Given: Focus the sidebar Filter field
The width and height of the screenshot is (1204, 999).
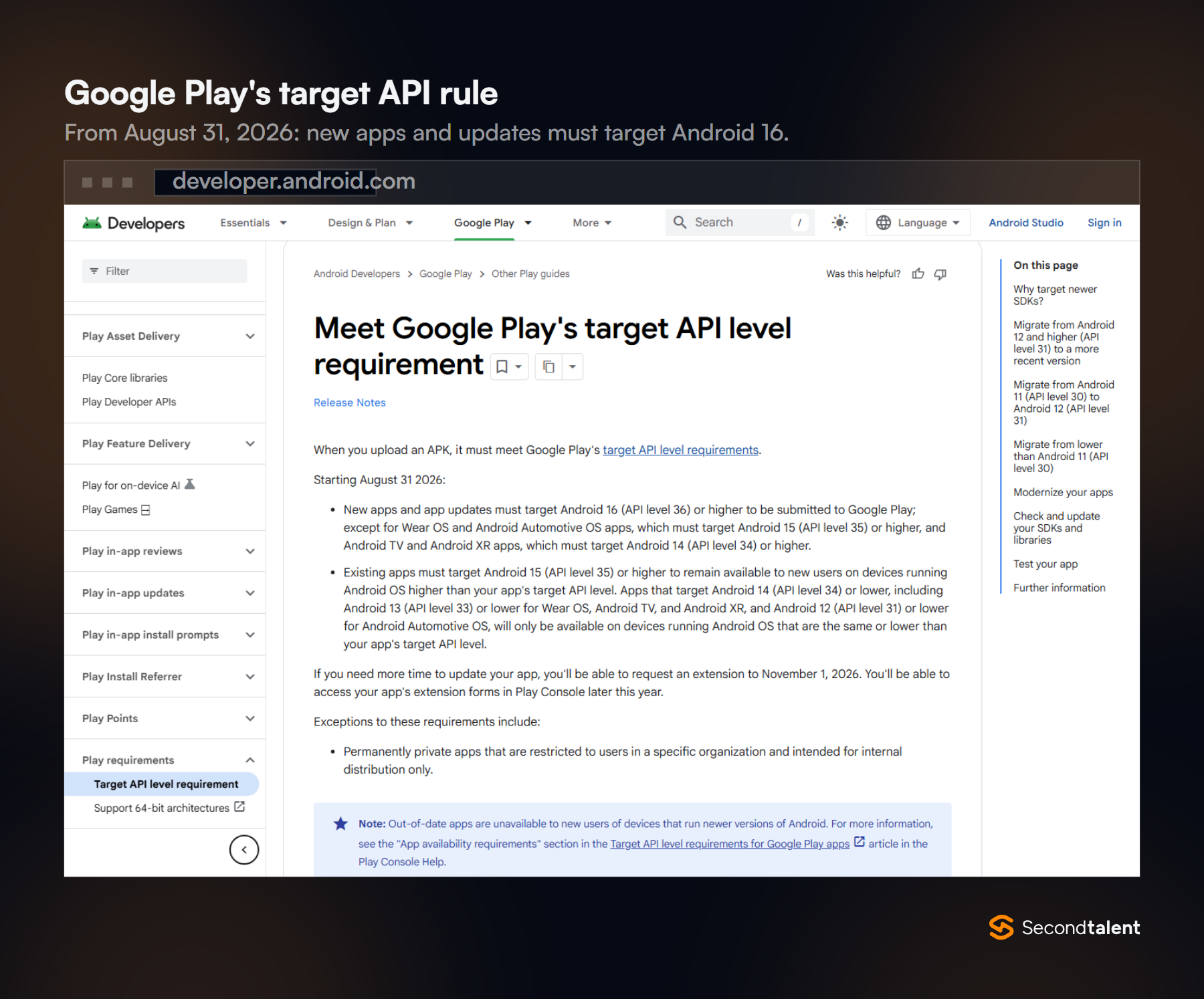Looking at the screenshot, I should coord(165,271).
